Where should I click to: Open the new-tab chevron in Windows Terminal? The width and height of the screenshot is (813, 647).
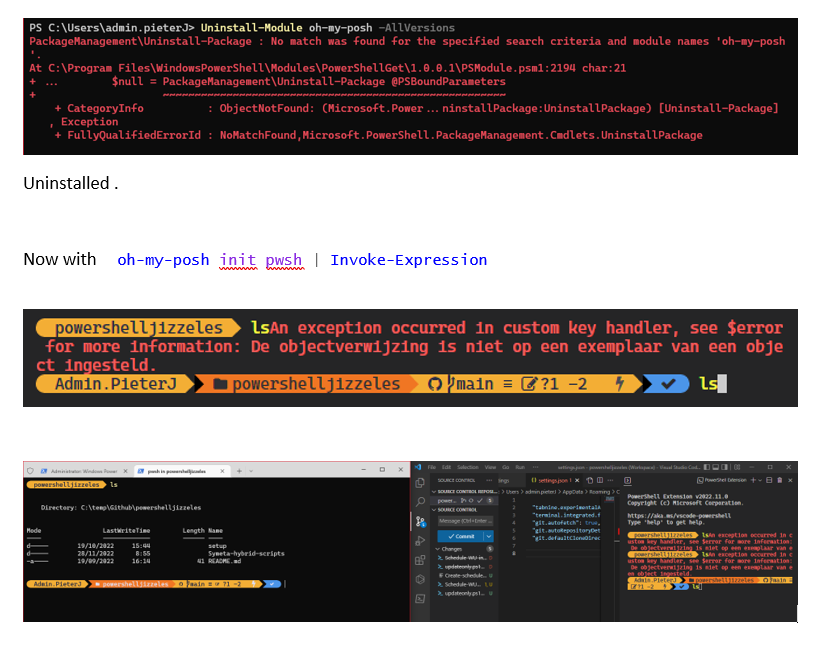(x=250, y=469)
